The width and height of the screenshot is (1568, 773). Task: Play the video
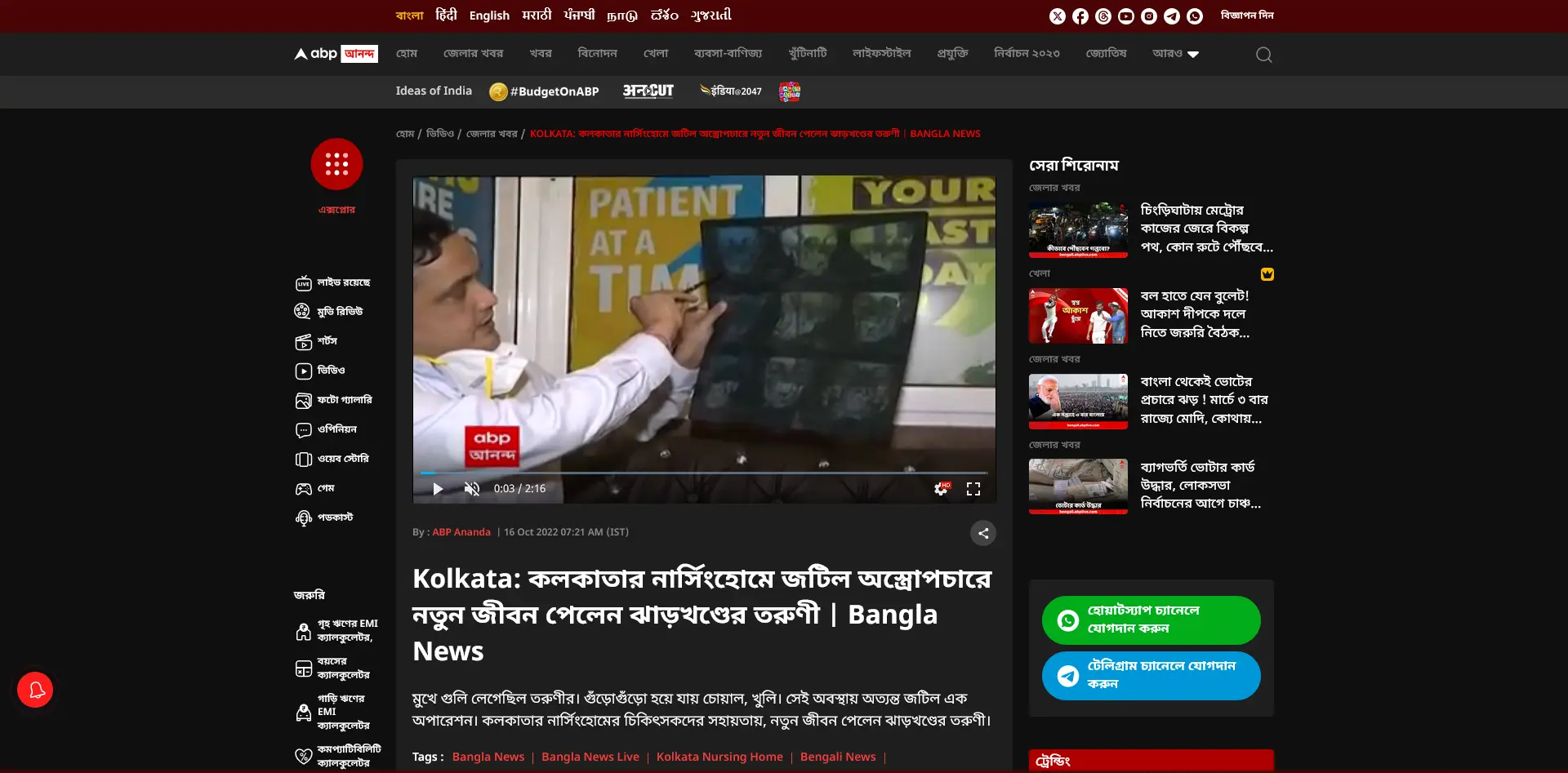[438, 488]
